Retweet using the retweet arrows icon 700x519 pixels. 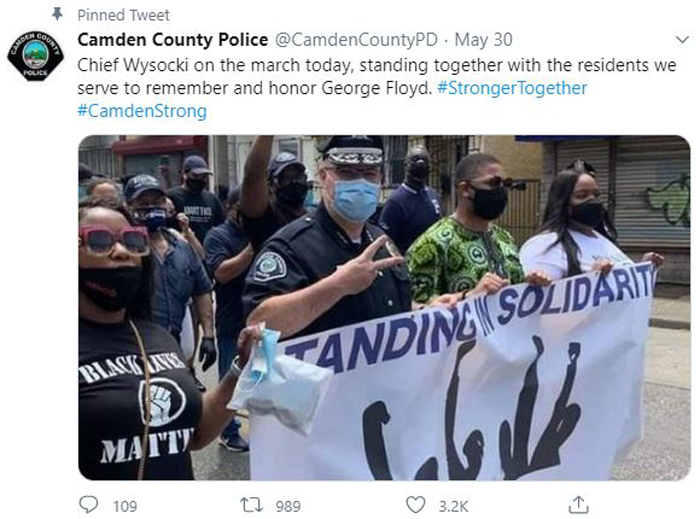click(251, 505)
